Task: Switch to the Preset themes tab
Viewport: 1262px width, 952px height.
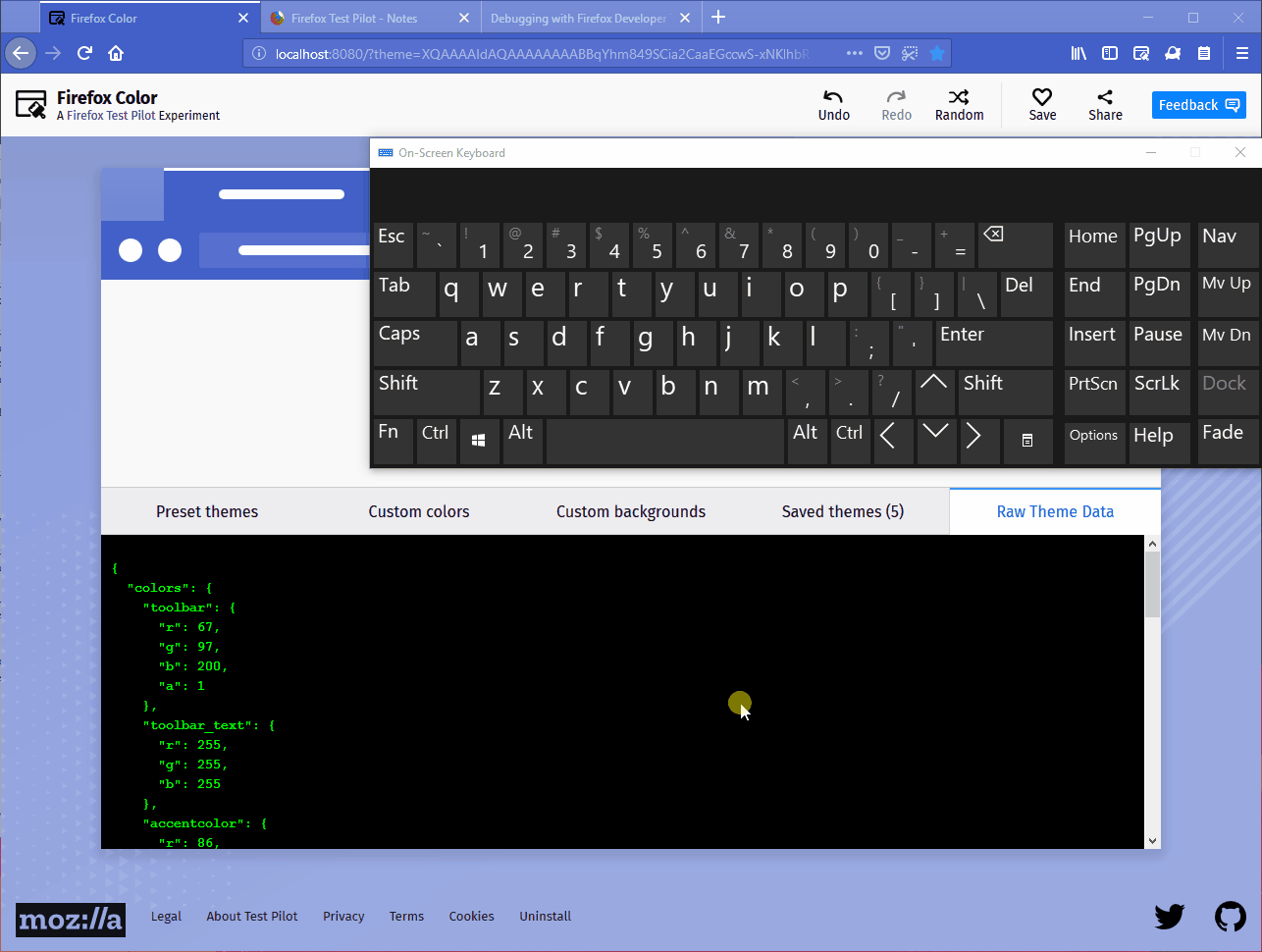Action: pyautogui.click(x=207, y=511)
